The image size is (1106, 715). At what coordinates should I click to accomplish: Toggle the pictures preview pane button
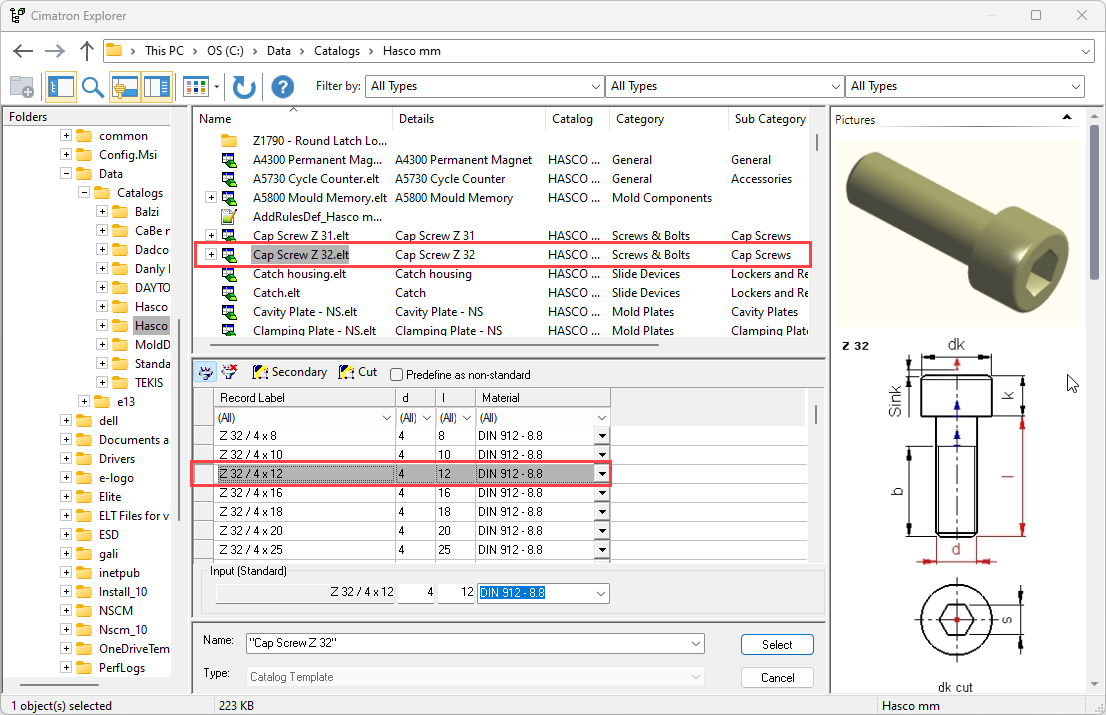click(x=156, y=87)
